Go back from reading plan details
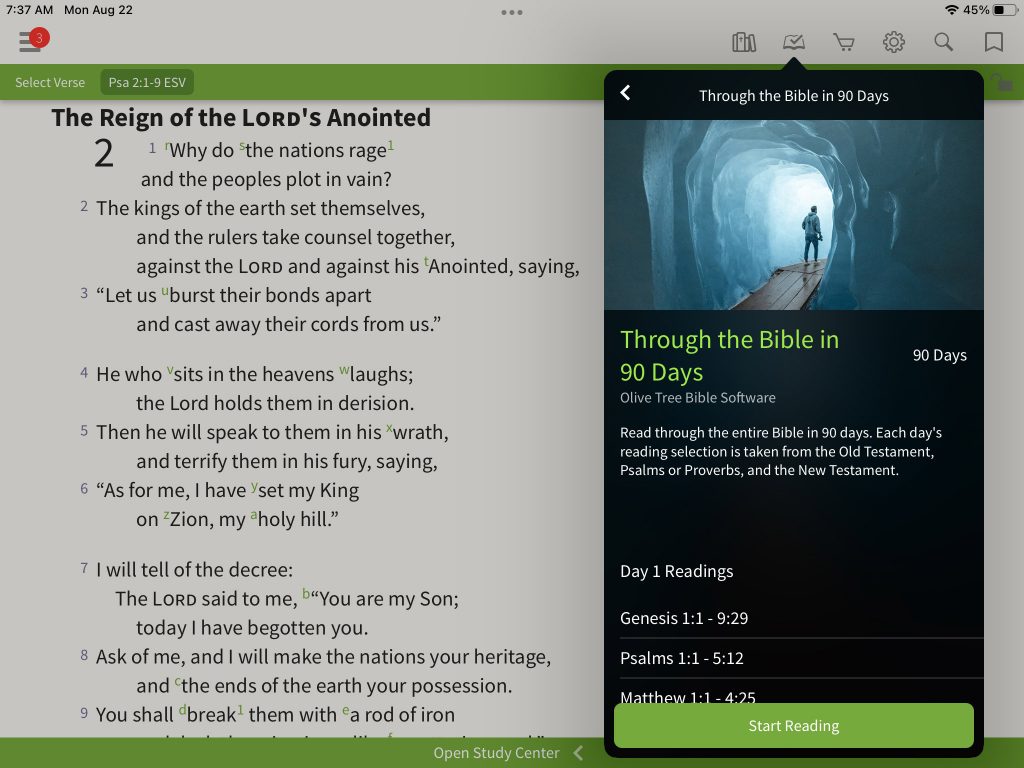Viewport: 1024px width, 768px height. [626, 93]
